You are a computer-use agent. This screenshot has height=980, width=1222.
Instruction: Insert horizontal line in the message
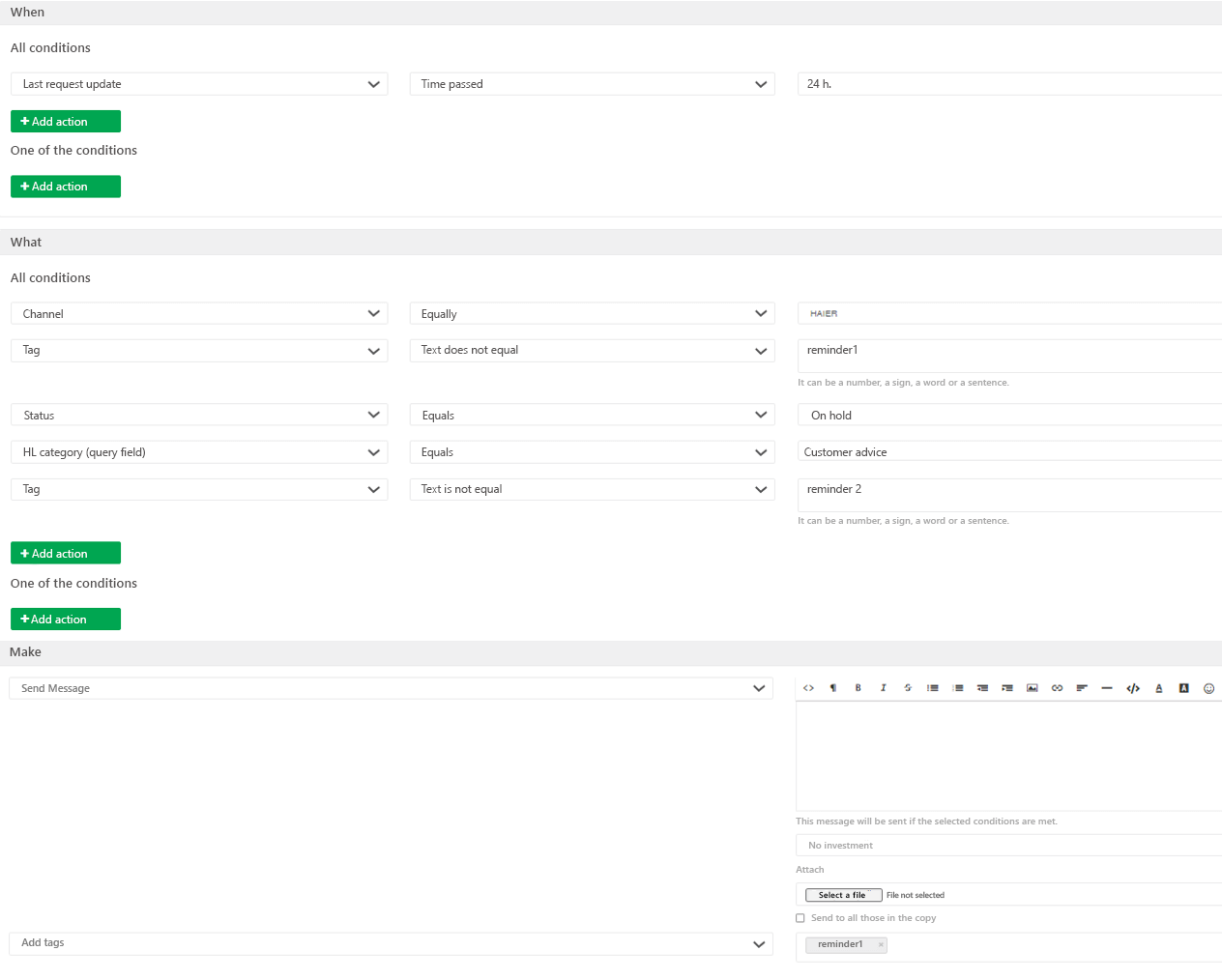coord(1107,688)
